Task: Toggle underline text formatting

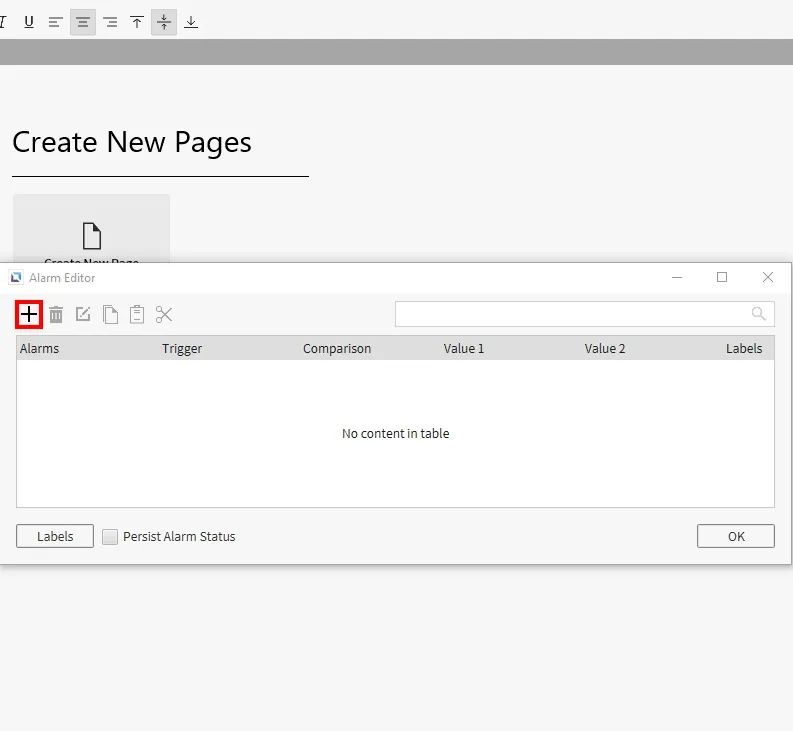Action: pos(29,22)
